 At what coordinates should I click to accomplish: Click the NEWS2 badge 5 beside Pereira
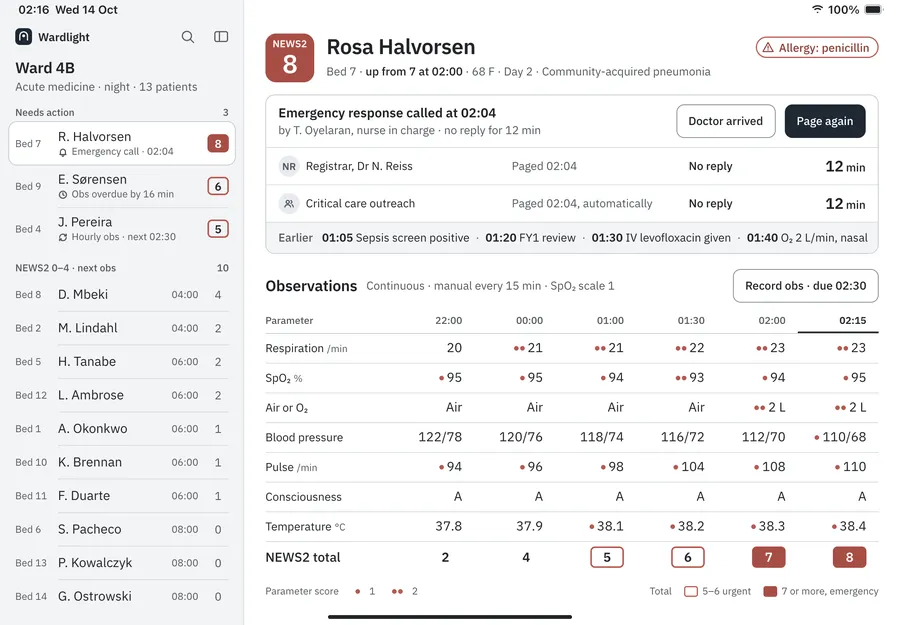pos(218,229)
